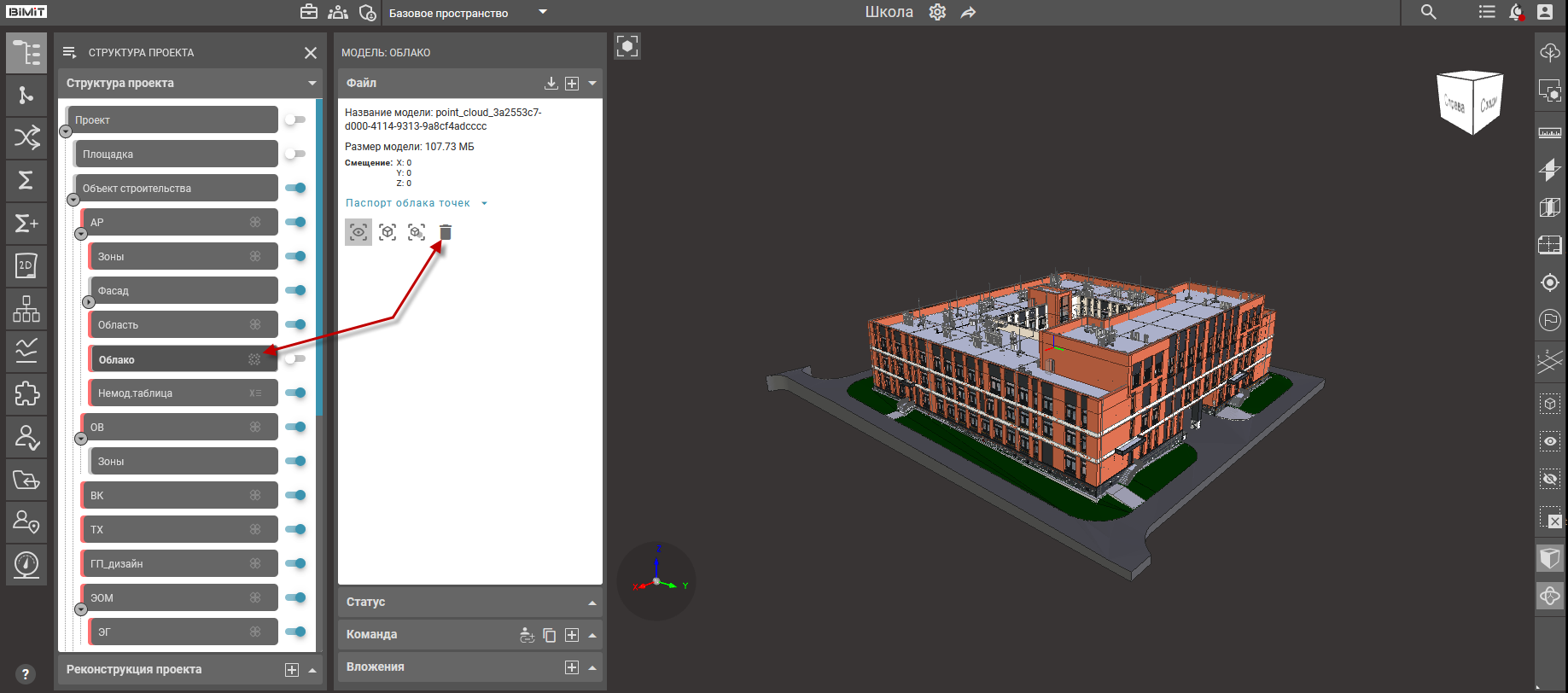The height and width of the screenshot is (693, 1568).
Task: Disable the Фасад visibility toggle
Action: click(x=295, y=291)
